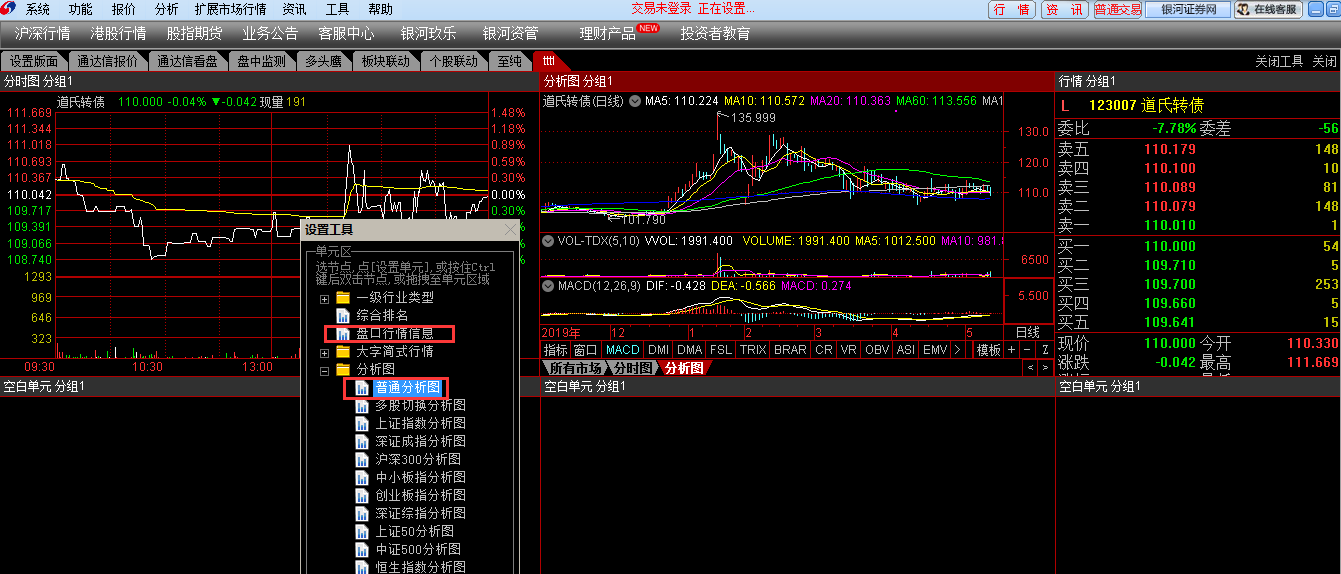Open dropdown arrow beside 道氏转债(日线)

click(x=635, y=101)
